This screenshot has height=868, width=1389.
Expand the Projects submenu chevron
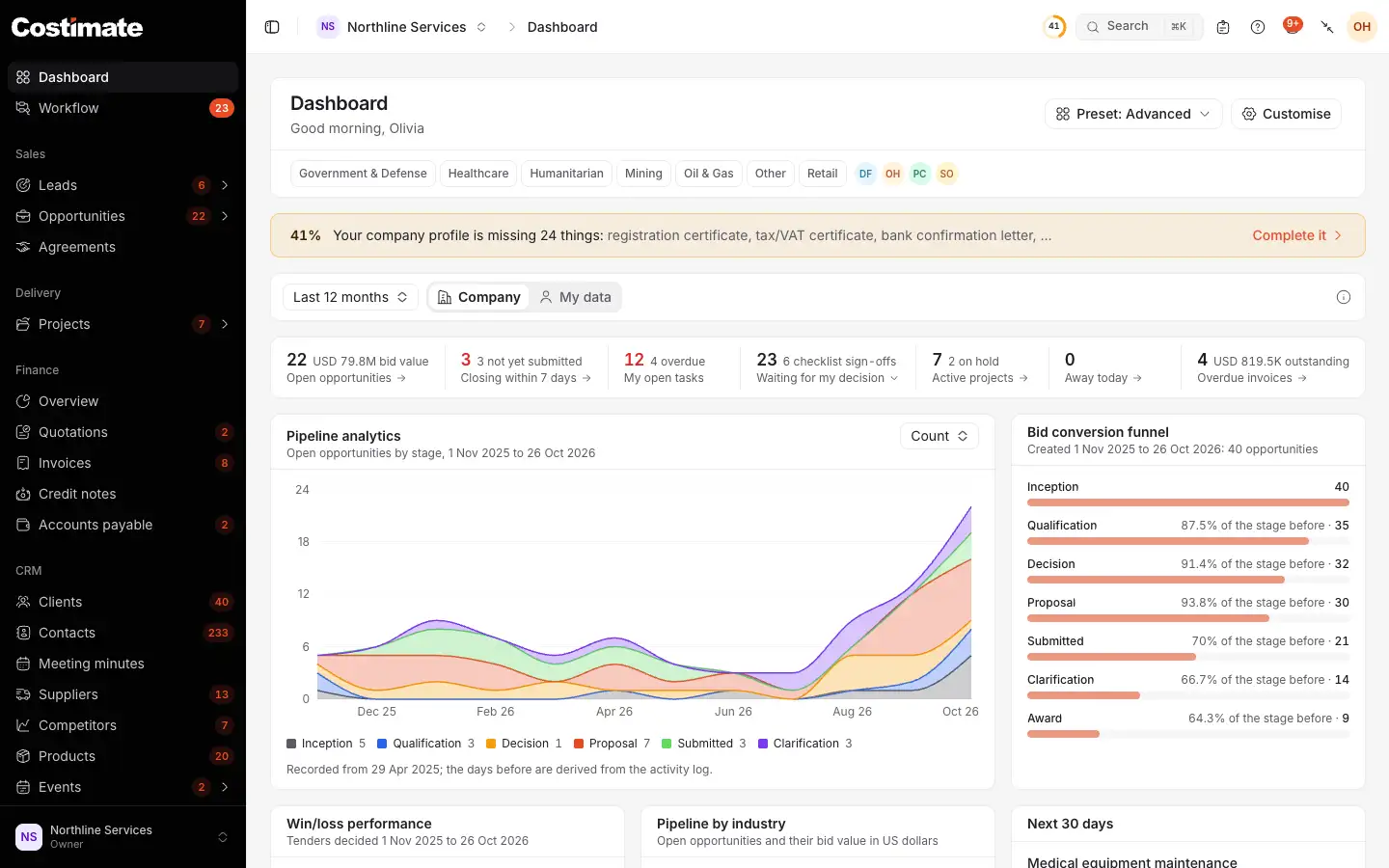pos(225,324)
